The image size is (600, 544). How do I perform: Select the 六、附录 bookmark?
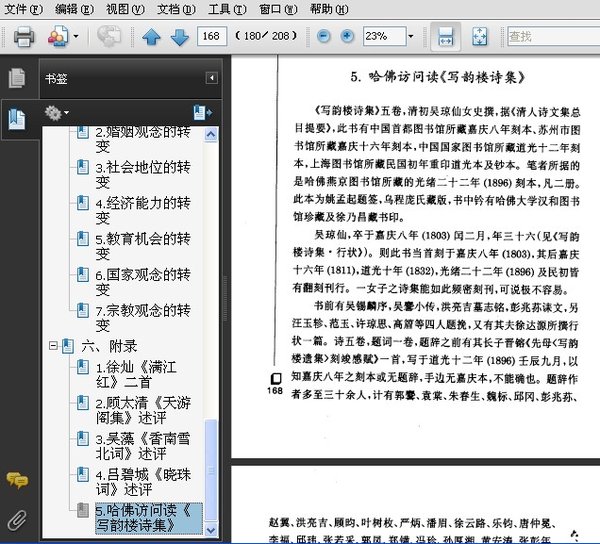(x=109, y=347)
